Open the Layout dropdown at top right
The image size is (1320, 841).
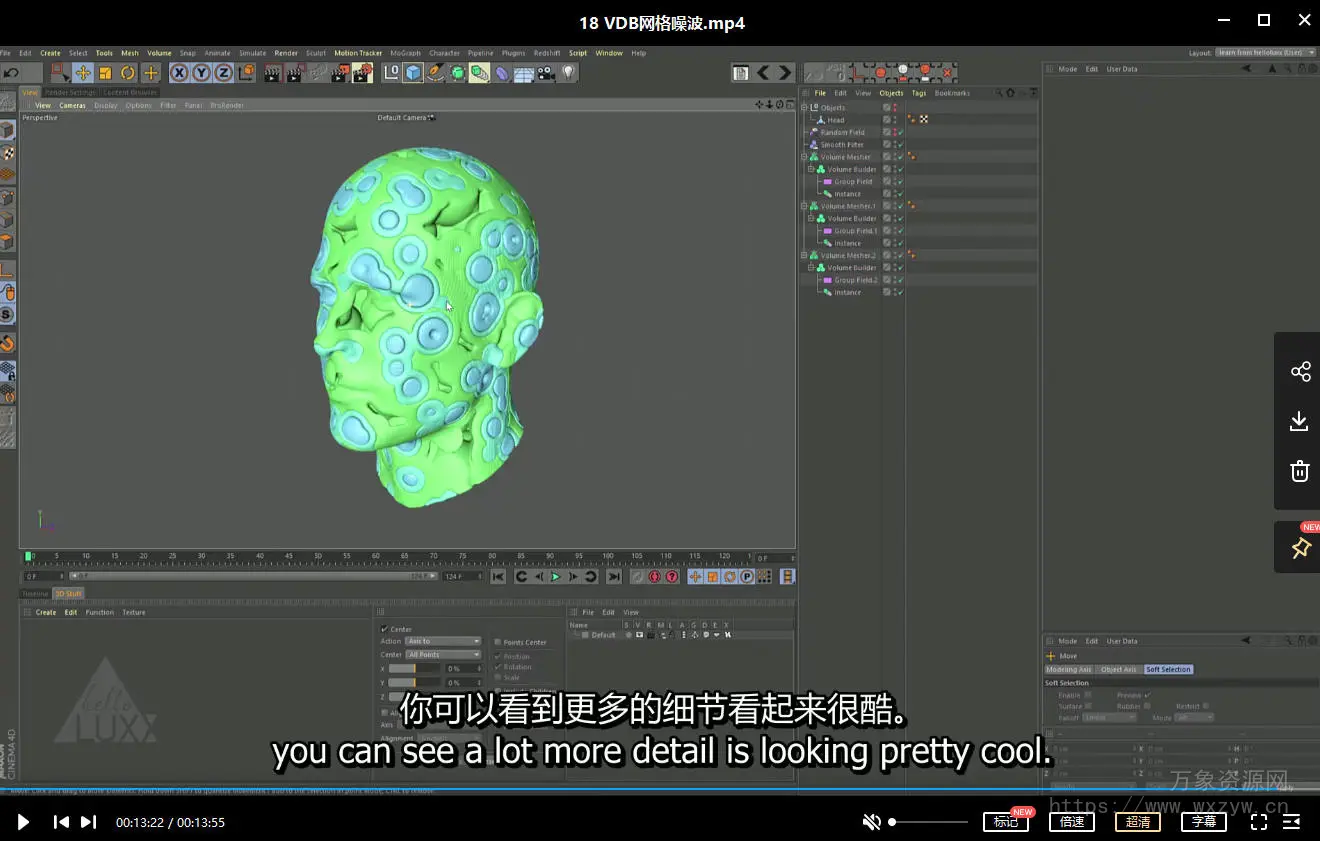[x=1266, y=53]
